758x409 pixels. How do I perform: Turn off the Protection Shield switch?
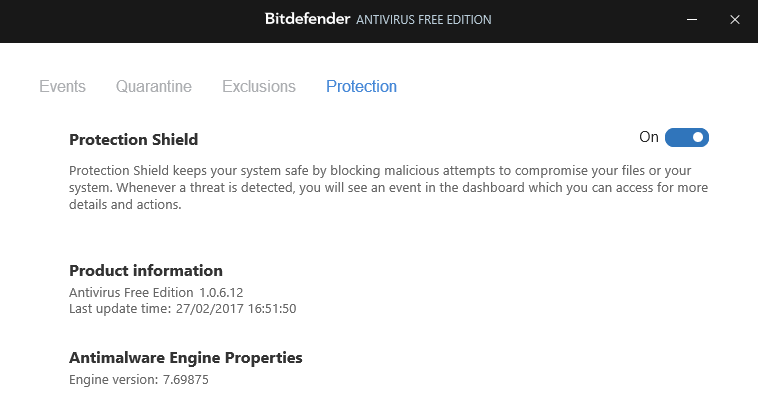[x=687, y=137]
